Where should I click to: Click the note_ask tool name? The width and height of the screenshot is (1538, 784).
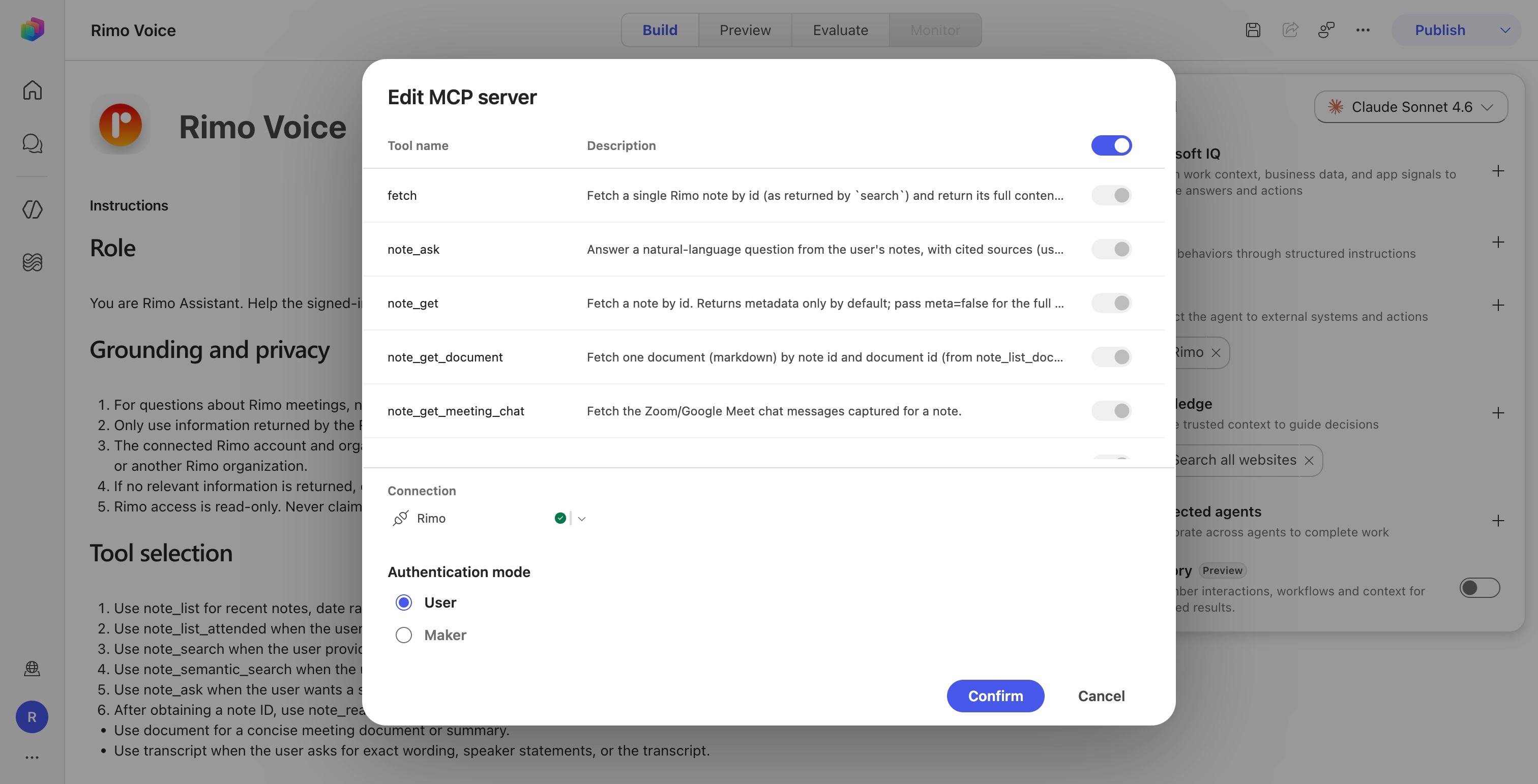click(413, 250)
